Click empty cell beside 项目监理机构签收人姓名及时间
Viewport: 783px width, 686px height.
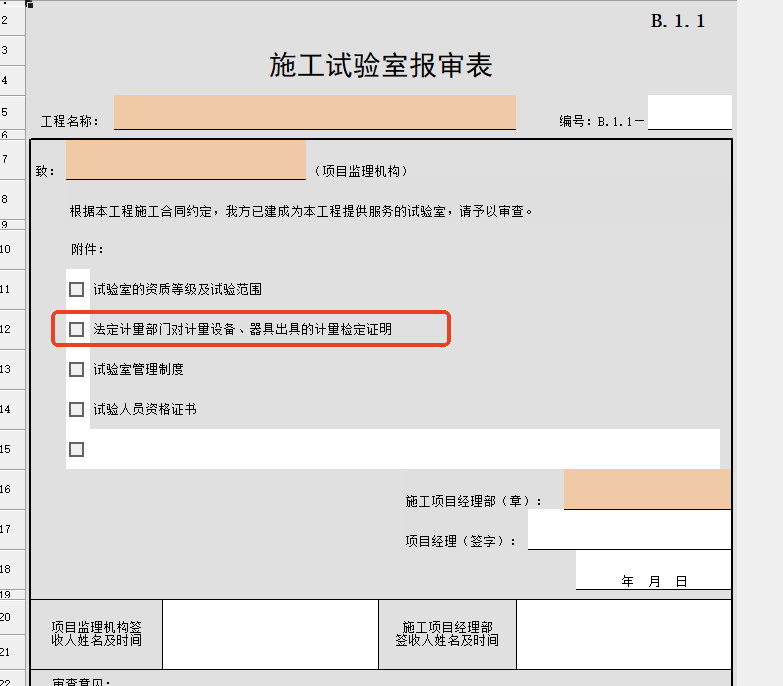click(x=270, y=634)
